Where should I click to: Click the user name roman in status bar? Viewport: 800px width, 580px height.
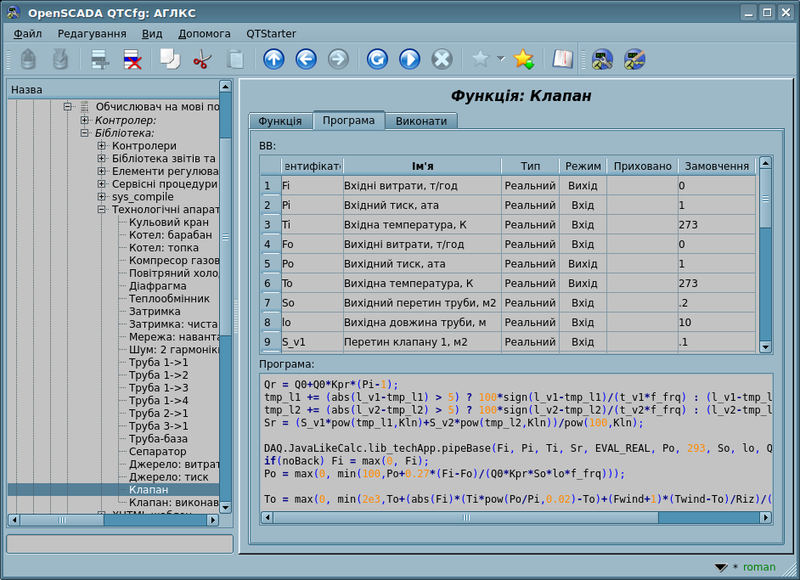tap(759, 567)
